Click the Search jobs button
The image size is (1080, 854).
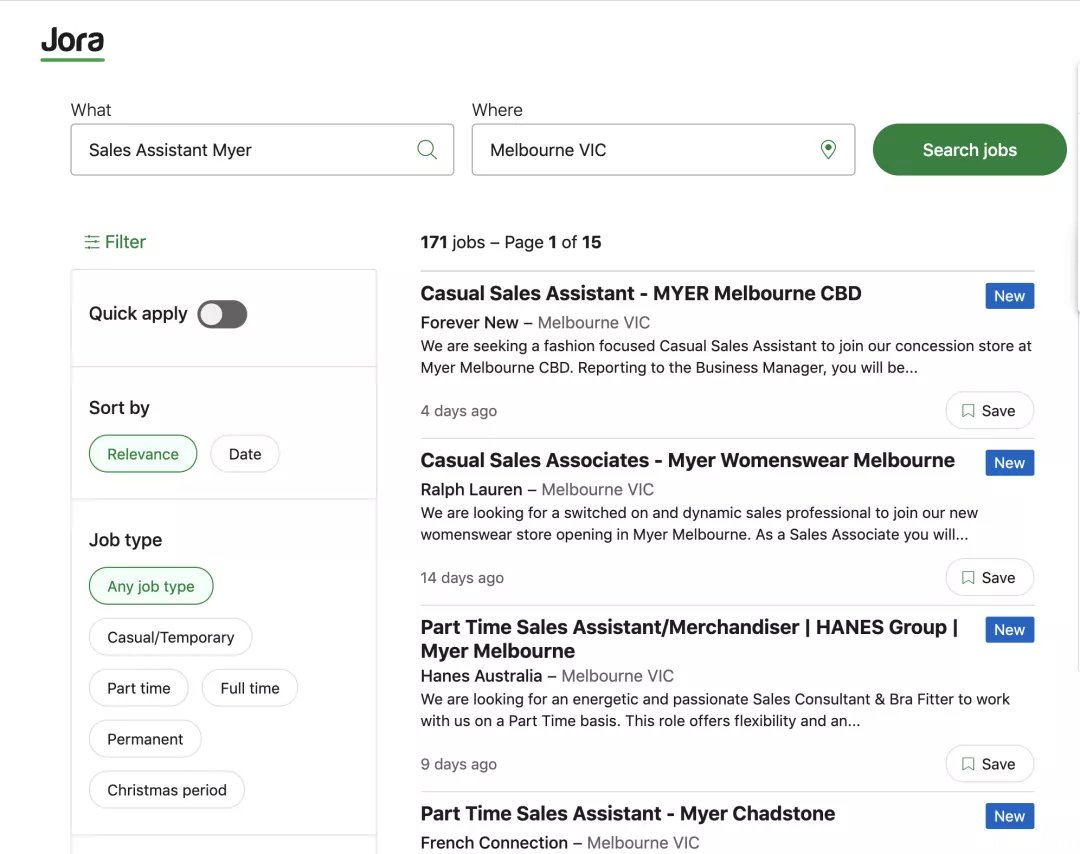click(969, 149)
